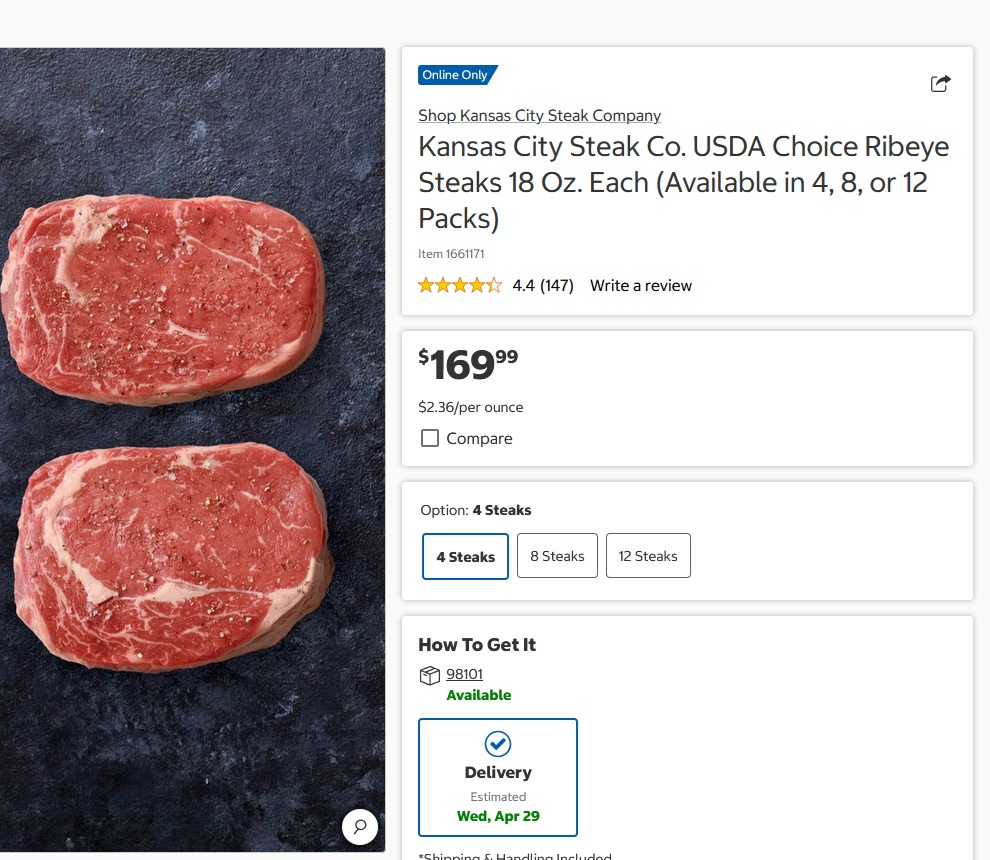Click the Online Only badge

[456, 75]
